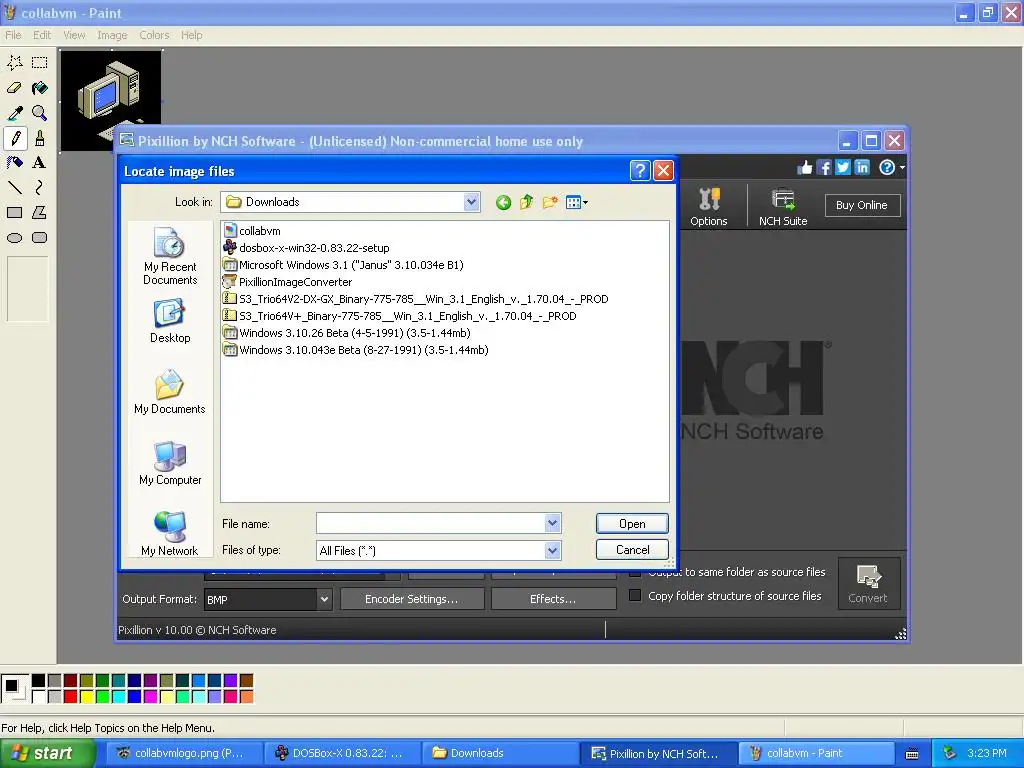
Task: Select the dark red palette swatch
Action: tap(71, 681)
